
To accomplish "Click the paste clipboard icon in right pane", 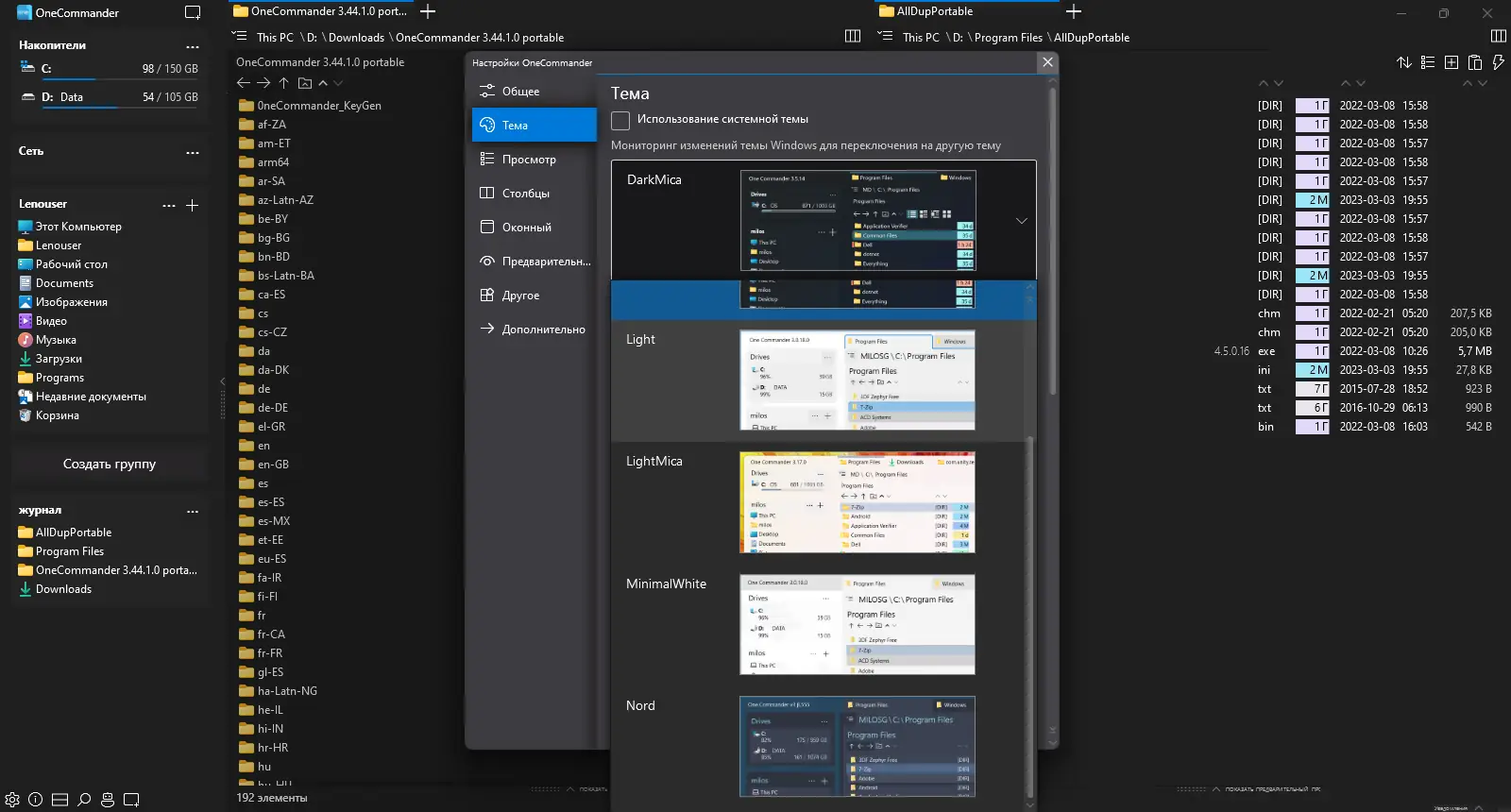I will 1475,62.
